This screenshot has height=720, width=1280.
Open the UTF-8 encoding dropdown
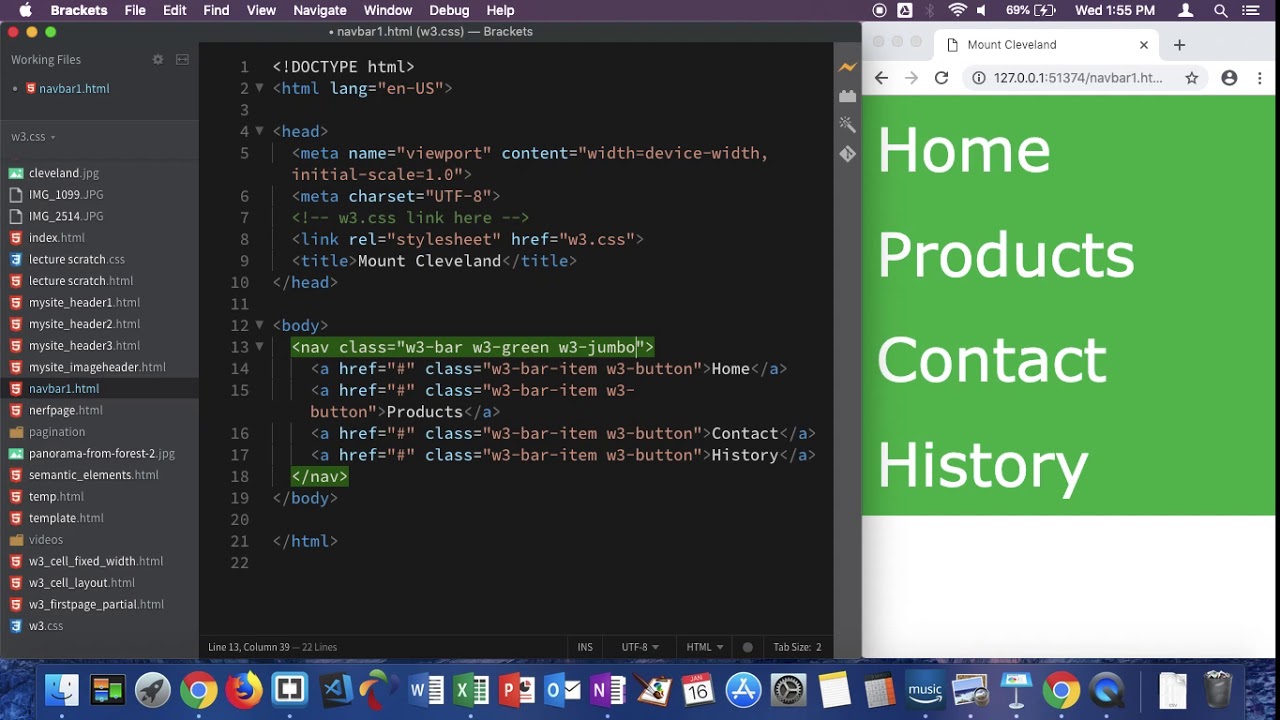click(x=640, y=647)
